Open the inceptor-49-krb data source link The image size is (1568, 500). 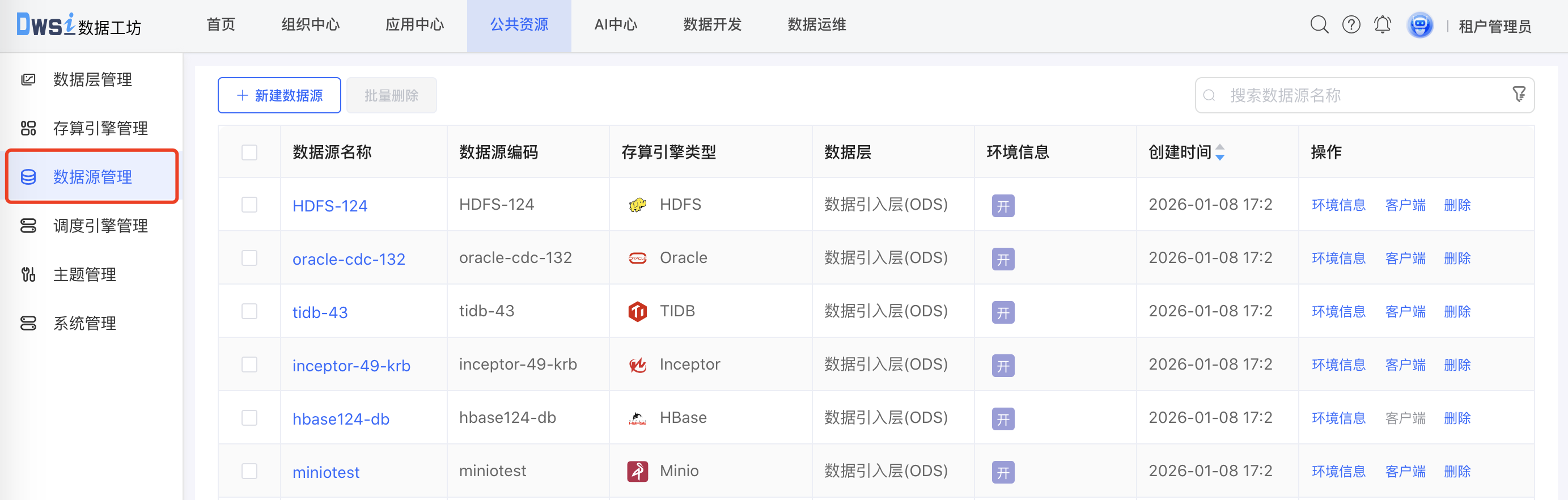[351, 366]
